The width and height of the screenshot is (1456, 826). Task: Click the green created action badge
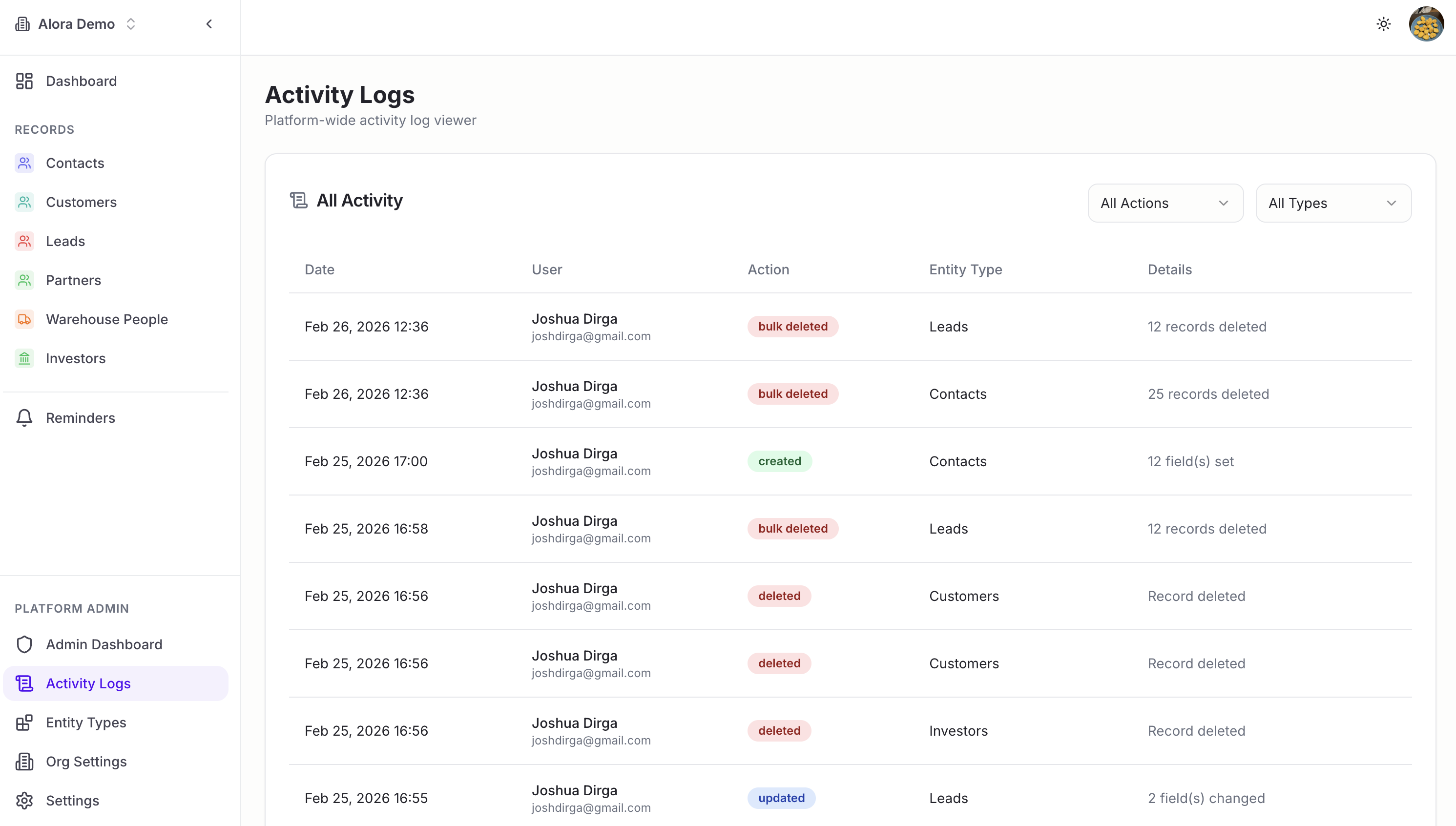[779, 461]
